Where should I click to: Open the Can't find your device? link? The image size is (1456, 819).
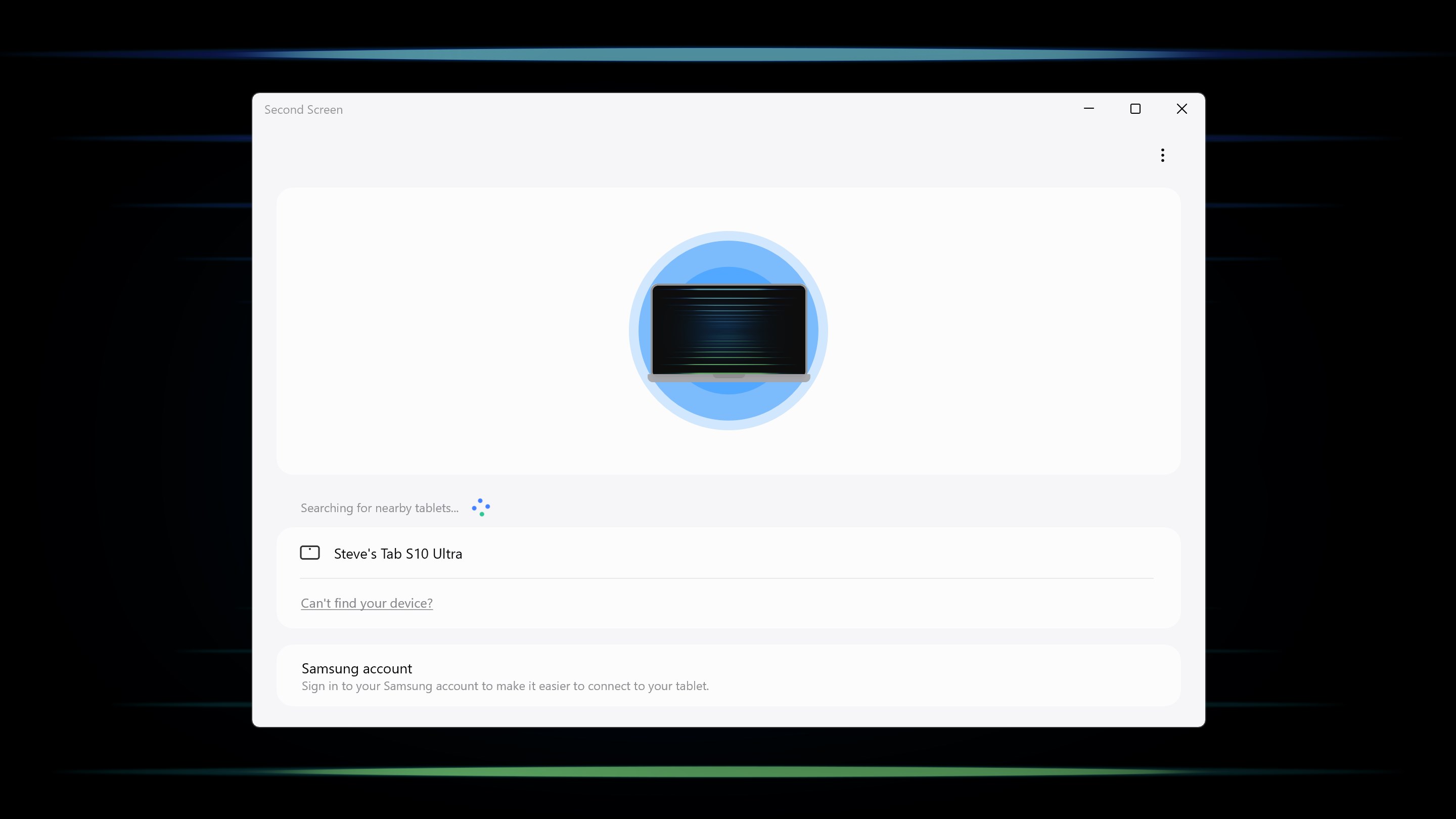(366, 603)
